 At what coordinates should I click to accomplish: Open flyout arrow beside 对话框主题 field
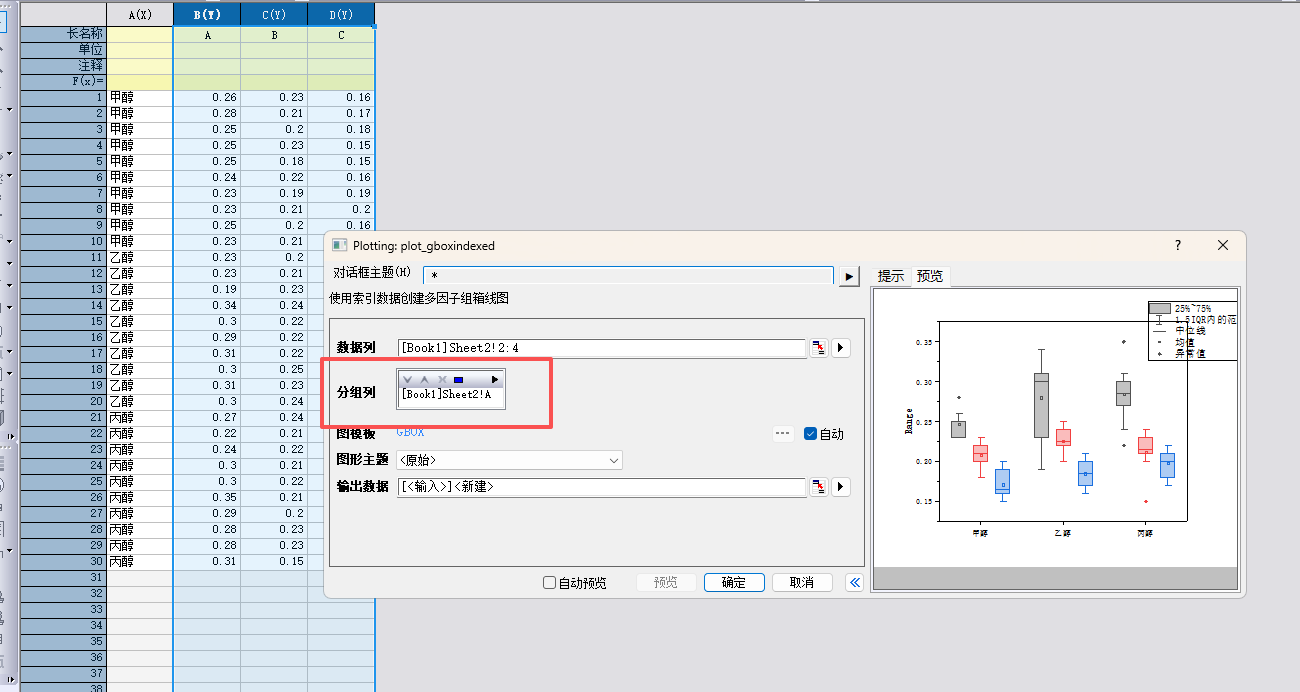click(849, 276)
